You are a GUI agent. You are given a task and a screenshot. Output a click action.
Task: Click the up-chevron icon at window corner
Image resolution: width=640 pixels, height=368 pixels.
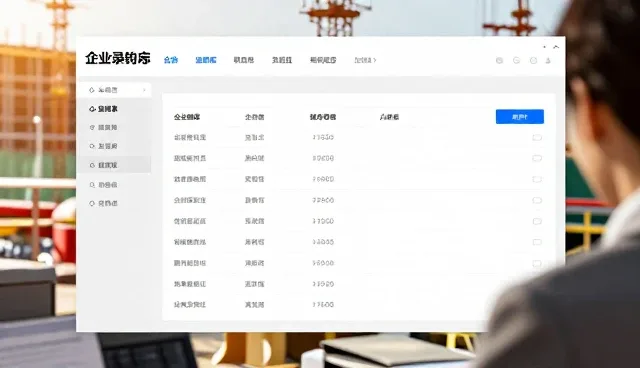[x=556, y=47]
